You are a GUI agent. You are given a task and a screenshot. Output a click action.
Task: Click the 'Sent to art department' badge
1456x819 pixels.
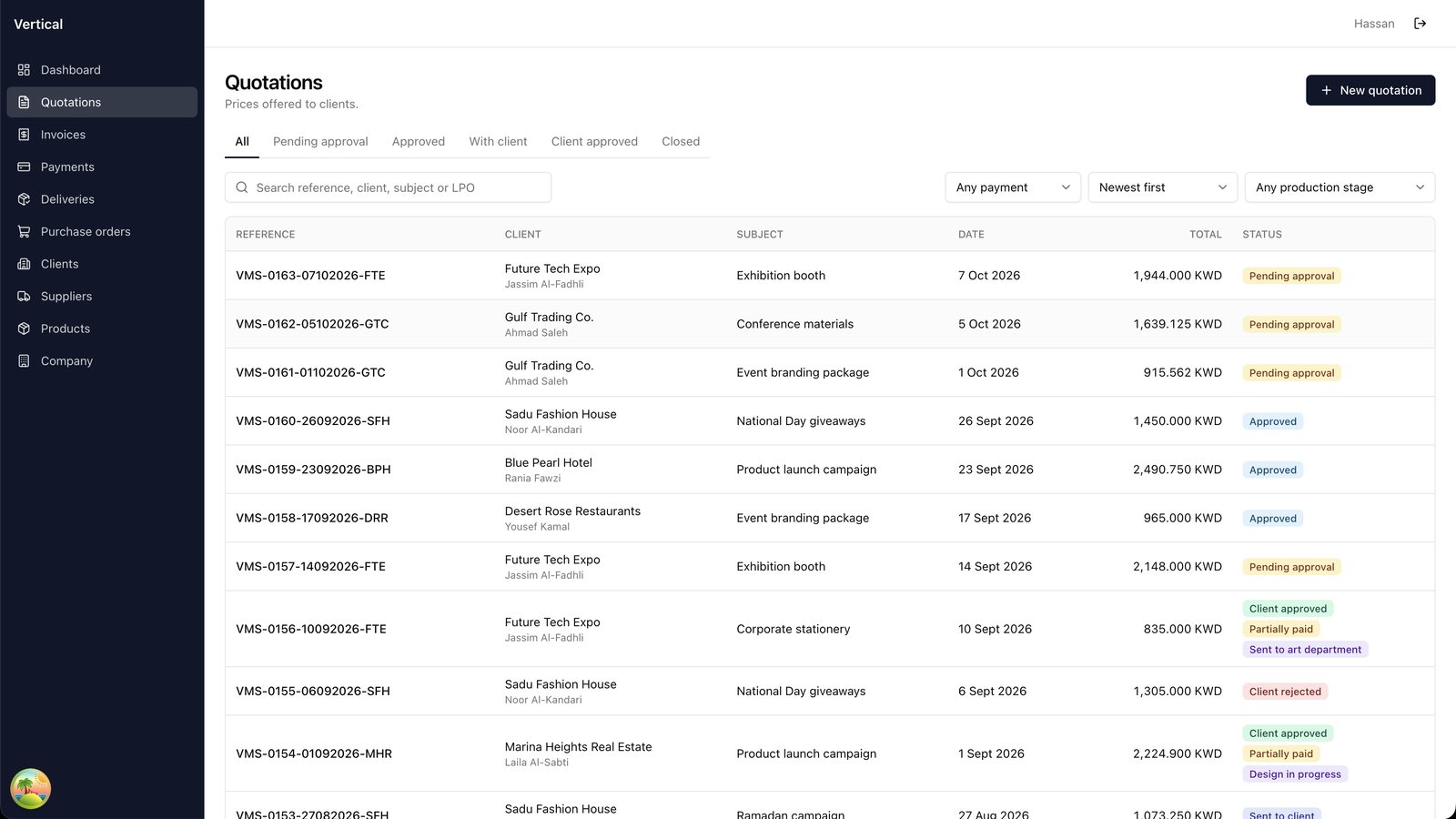coord(1305,650)
